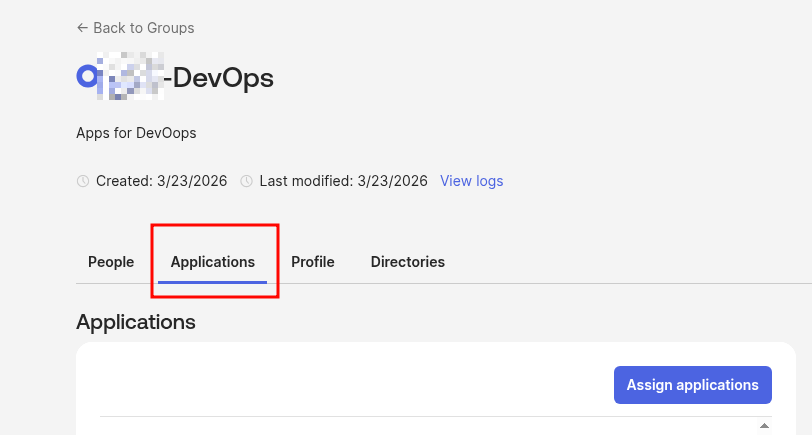812x435 pixels.
Task: Click the small up arrow under Assign applications
Action: (765, 425)
